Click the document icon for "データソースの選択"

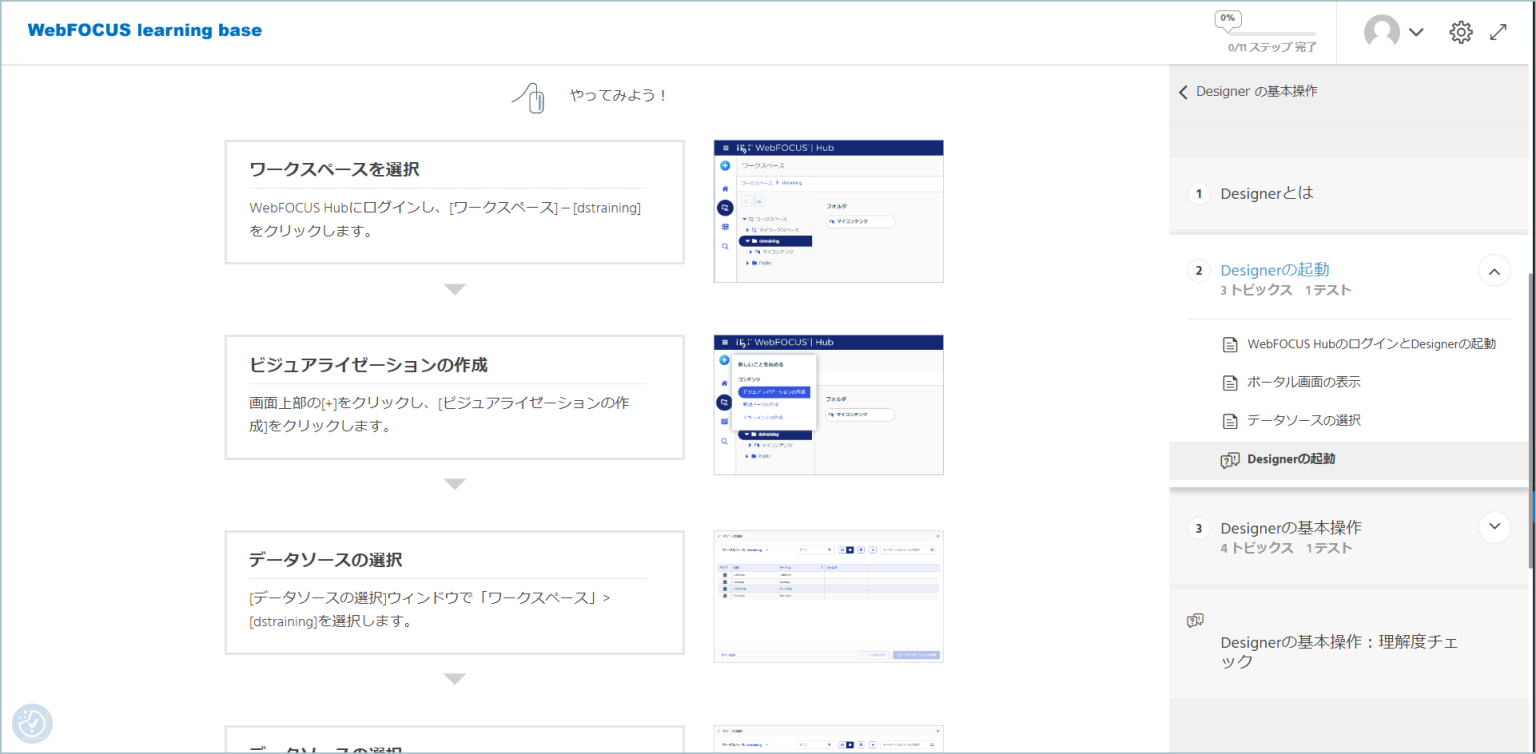[1229, 420]
